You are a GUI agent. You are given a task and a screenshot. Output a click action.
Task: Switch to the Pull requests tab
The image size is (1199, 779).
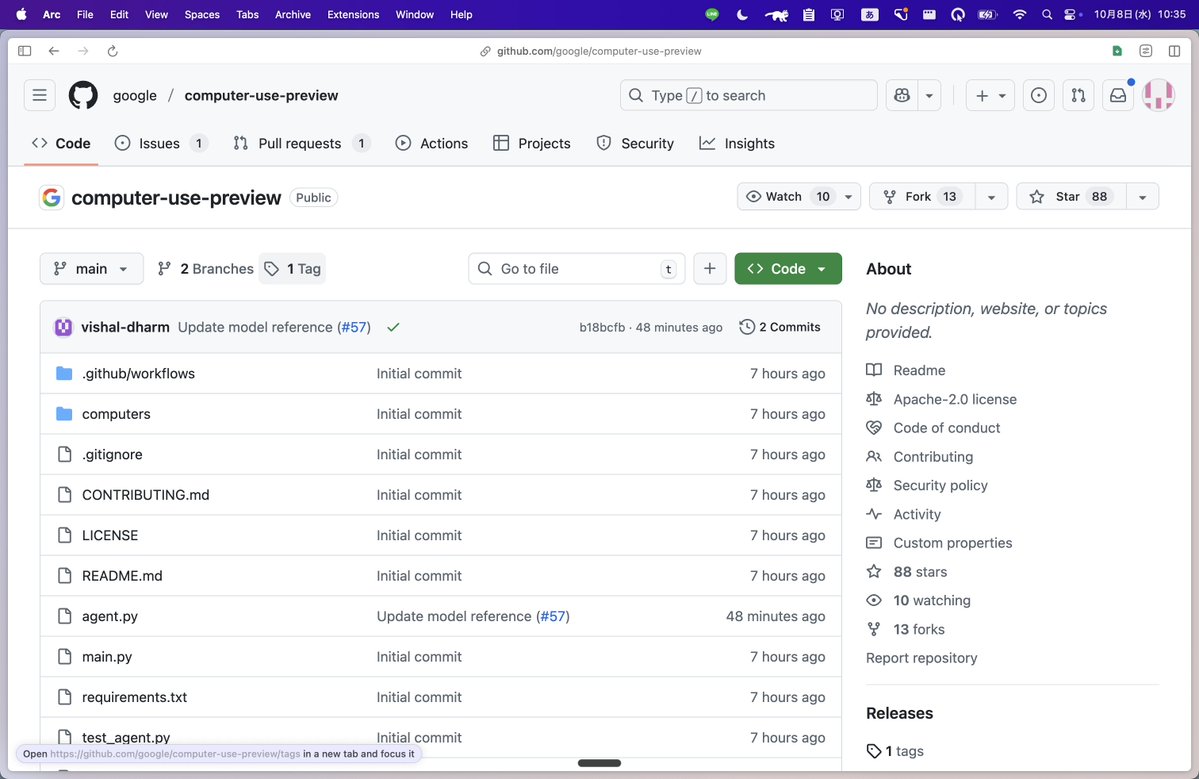301,144
